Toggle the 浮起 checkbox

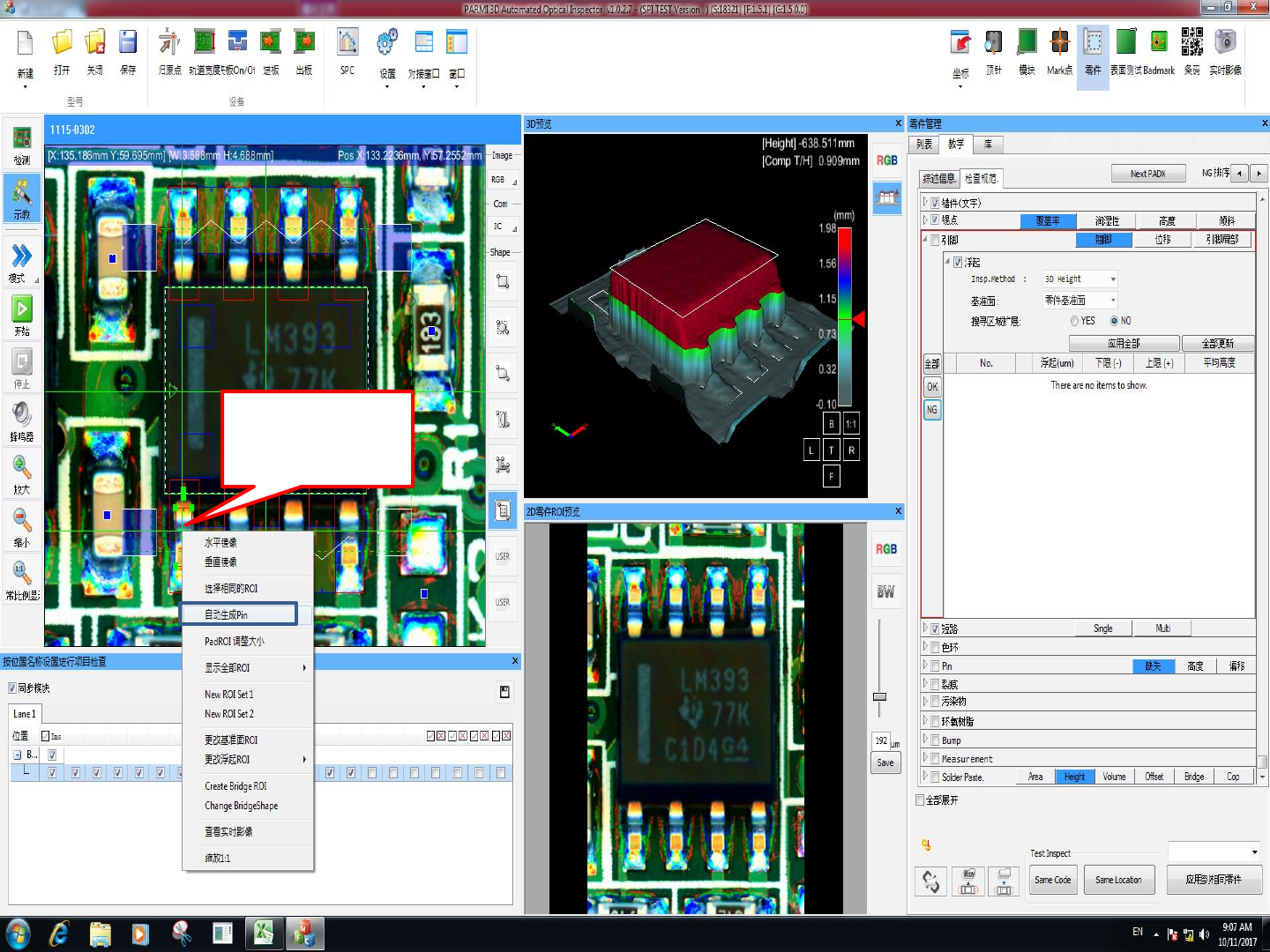pos(959,263)
